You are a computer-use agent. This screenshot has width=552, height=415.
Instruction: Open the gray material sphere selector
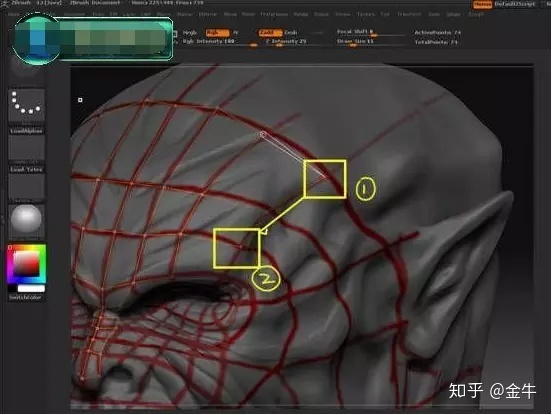(x=26, y=220)
